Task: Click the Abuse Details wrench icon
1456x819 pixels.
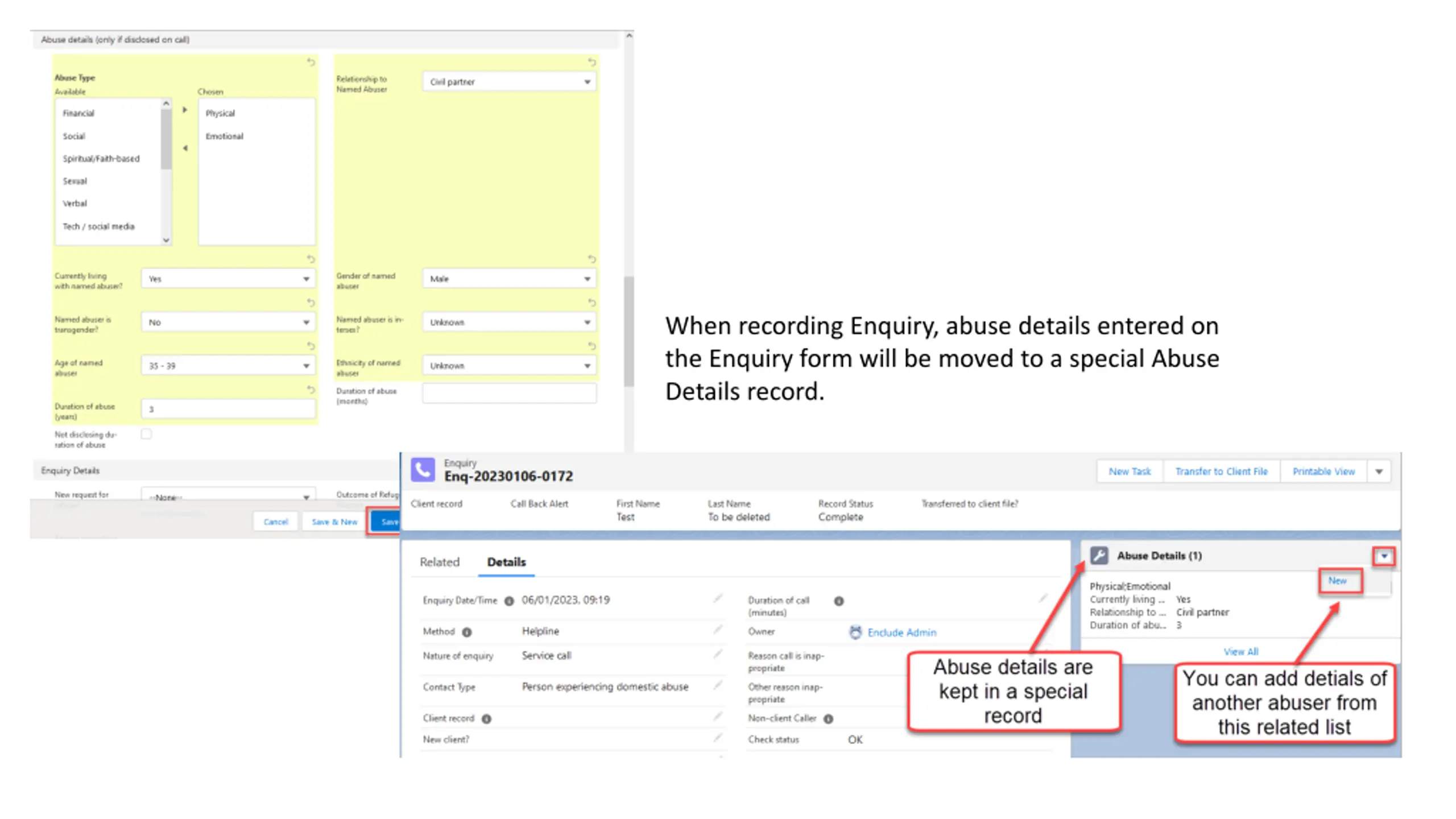Action: point(1099,555)
